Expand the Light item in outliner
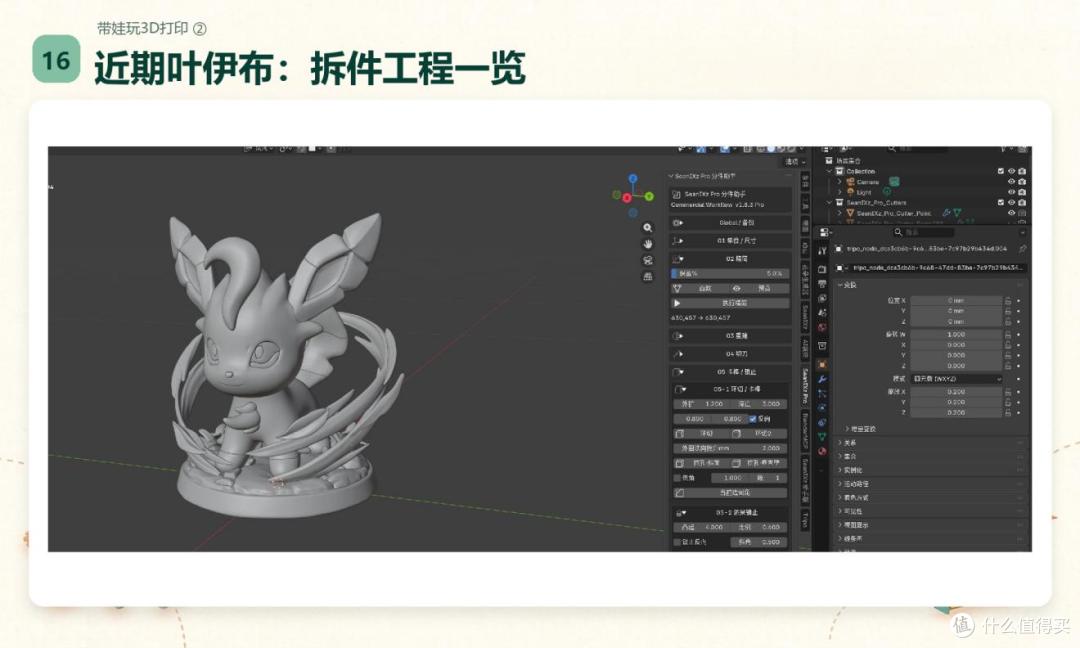Image resolution: width=1080 pixels, height=648 pixels. coord(840,192)
